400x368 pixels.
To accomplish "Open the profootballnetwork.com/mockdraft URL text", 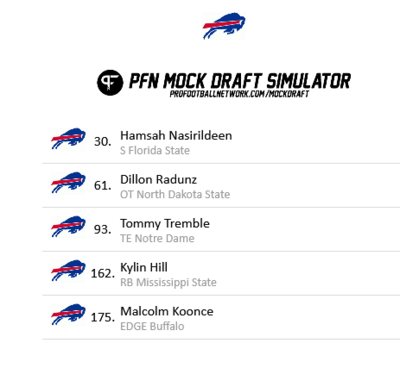I will coord(239,94).
